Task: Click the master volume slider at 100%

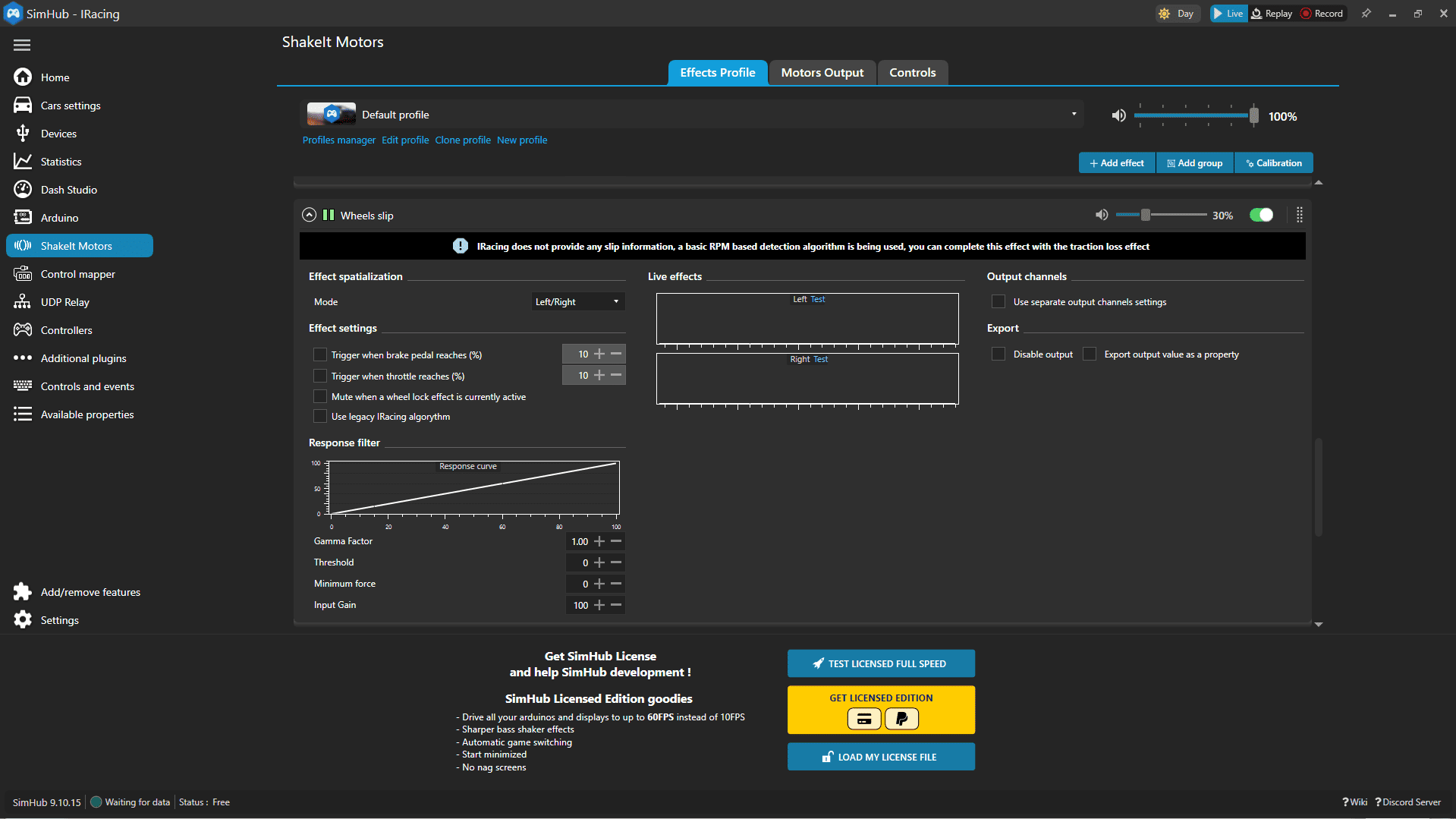Action: [x=1253, y=115]
